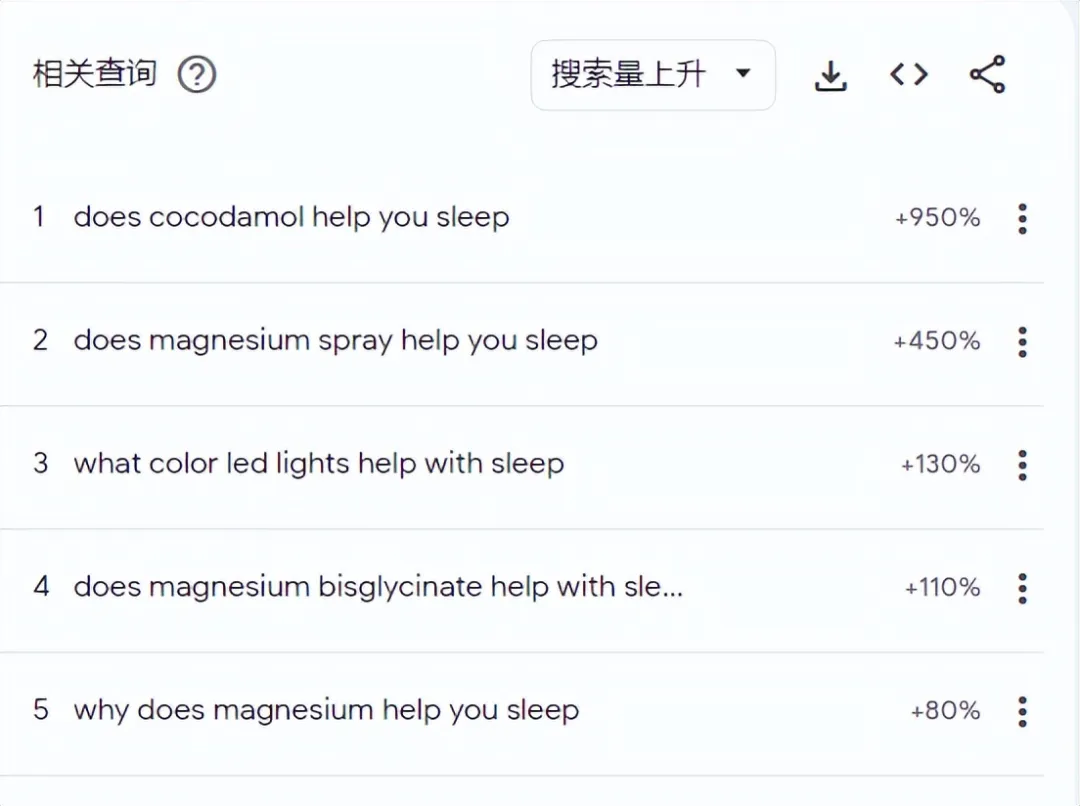Open more options for LED lights query
1080x806 pixels.
(1022, 464)
